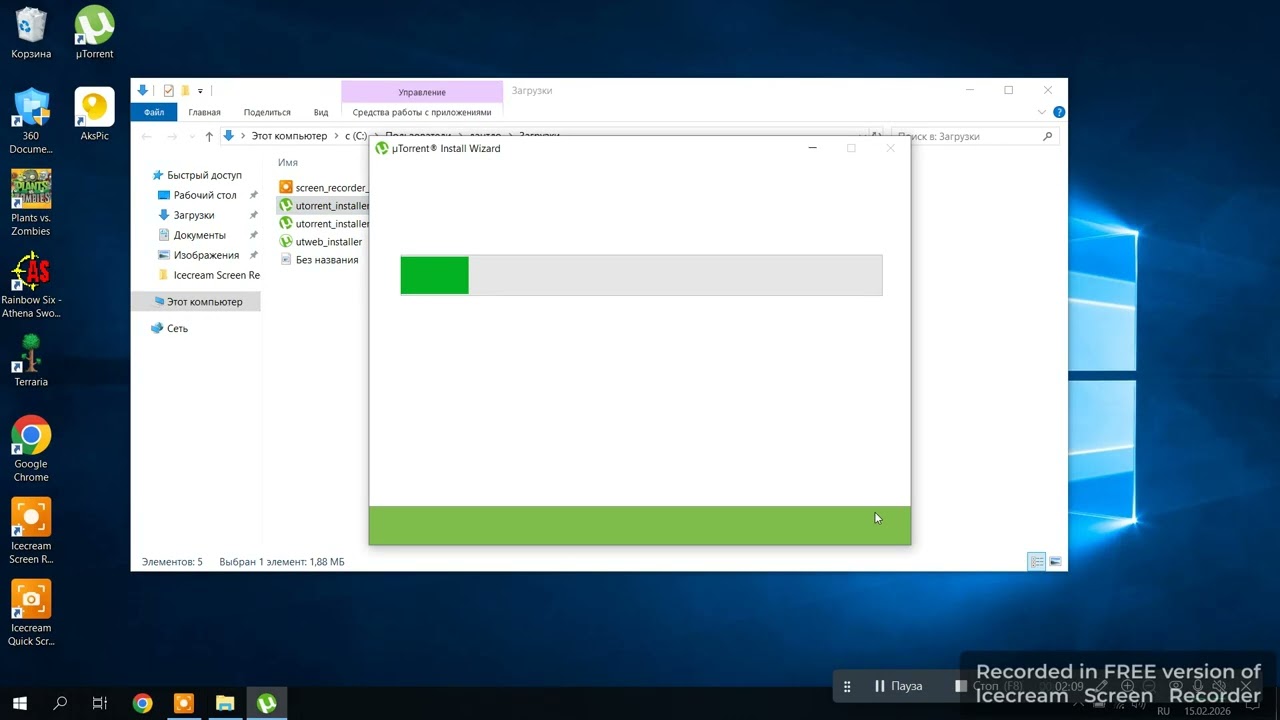
Task: Click Explorer's Help question mark icon
Action: click(1059, 112)
